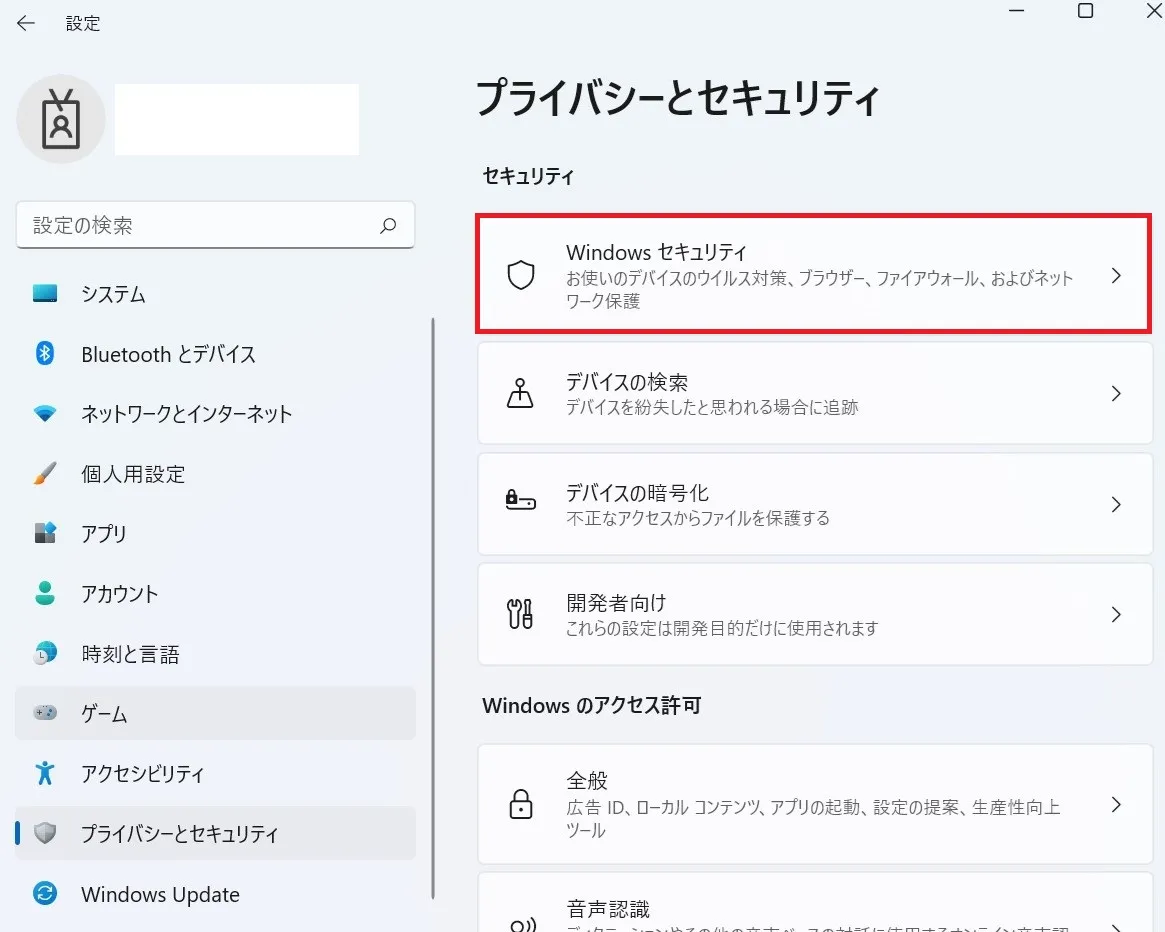Expand デバイスの暗号化 with its chevron
1165x932 pixels.
[x=1117, y=504]
